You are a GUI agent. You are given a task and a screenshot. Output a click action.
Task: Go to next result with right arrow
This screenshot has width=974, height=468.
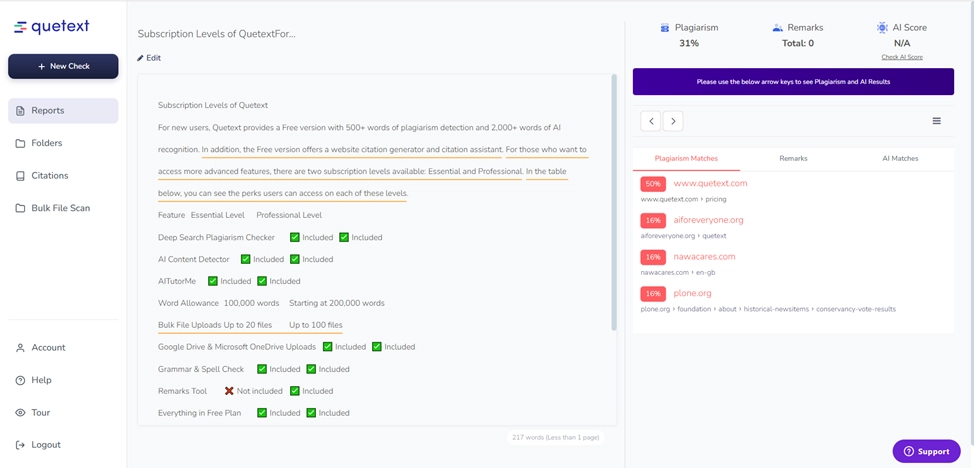click(x=673, y=121)
